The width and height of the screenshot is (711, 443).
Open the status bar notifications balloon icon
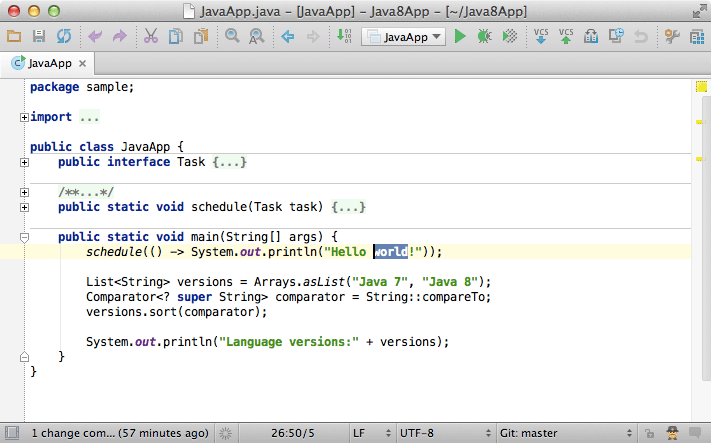click(x=695, y=433)
